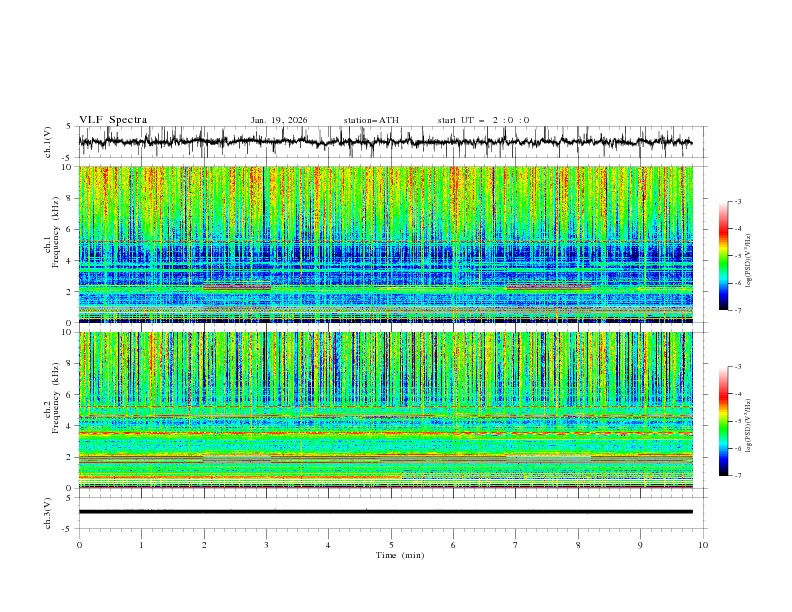Click time axis tick label "6"

pos(453,545)
